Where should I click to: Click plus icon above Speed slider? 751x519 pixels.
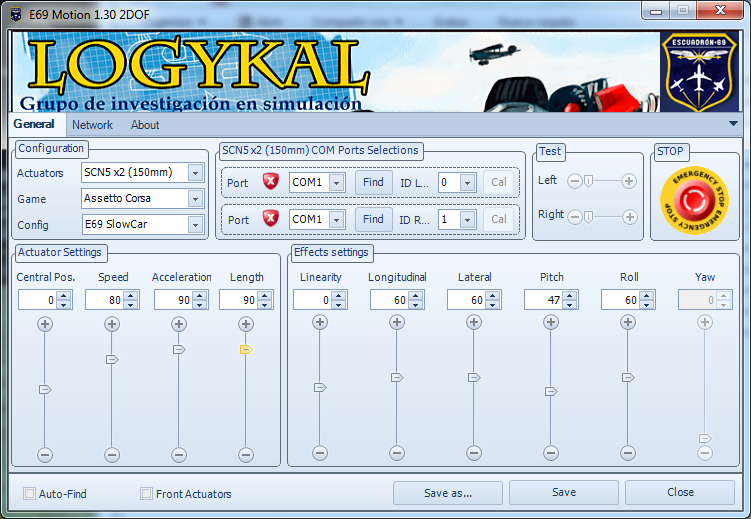coord(112,324)
